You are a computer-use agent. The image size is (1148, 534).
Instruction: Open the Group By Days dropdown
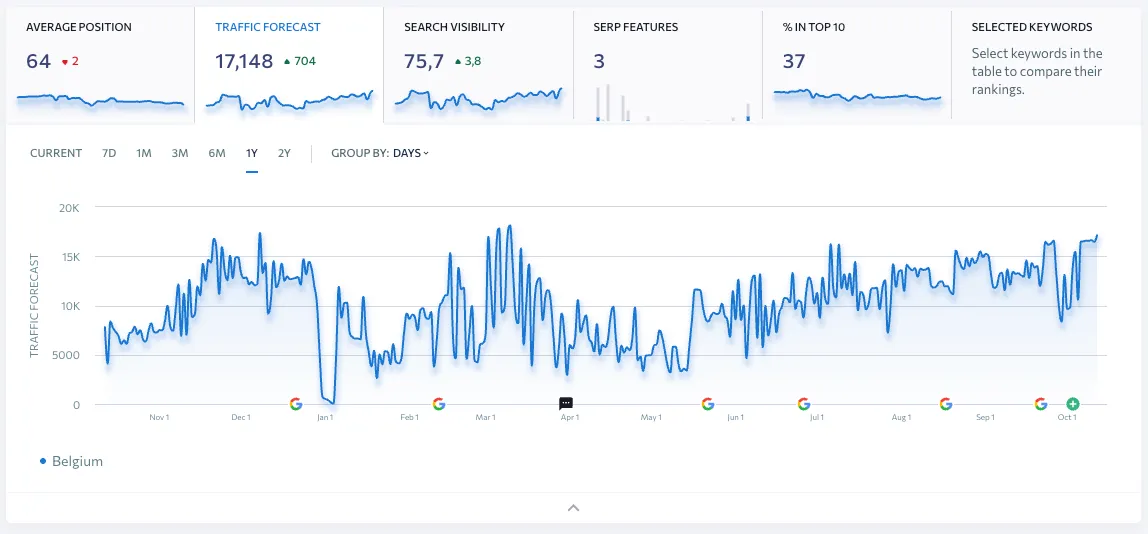(380, 153)
